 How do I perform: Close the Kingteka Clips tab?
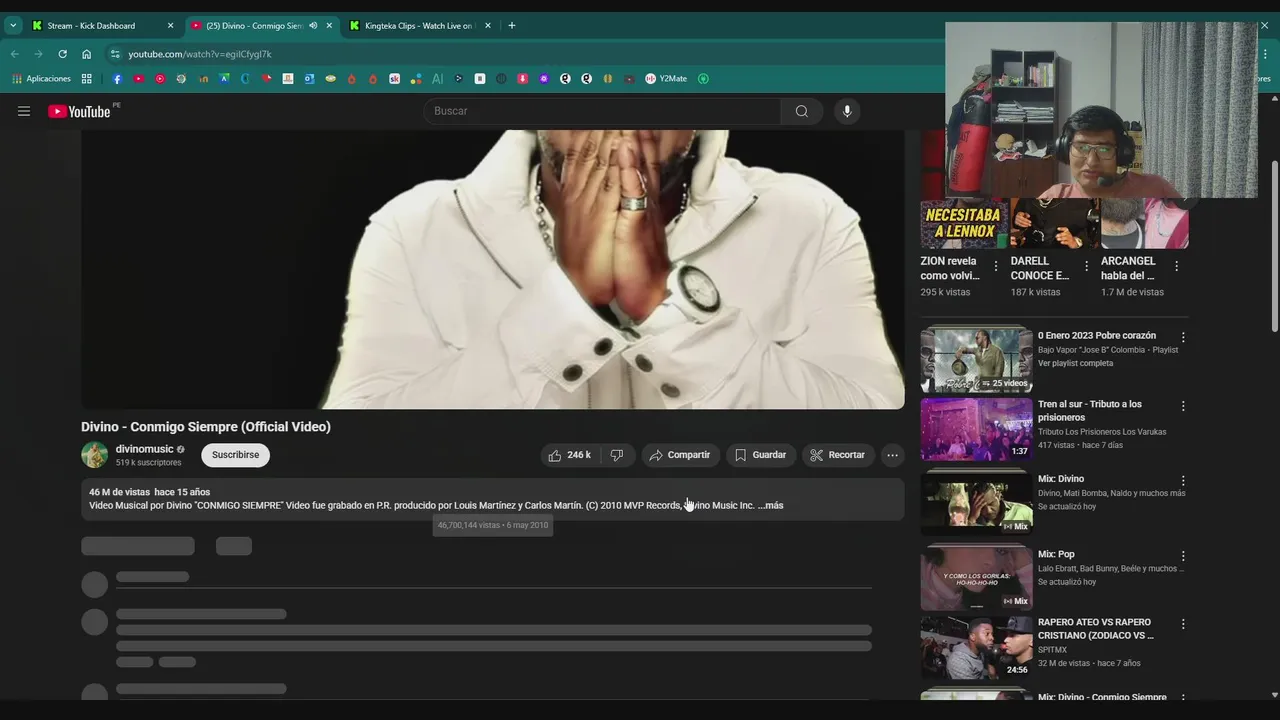[488, 26]
